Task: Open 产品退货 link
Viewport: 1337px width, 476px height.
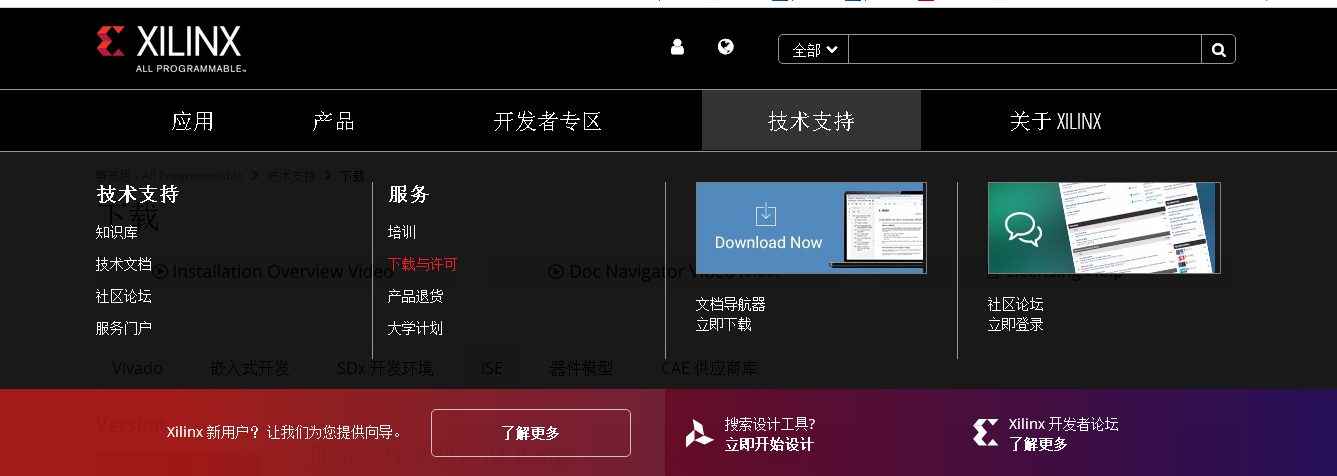Action: coord(416,296)
